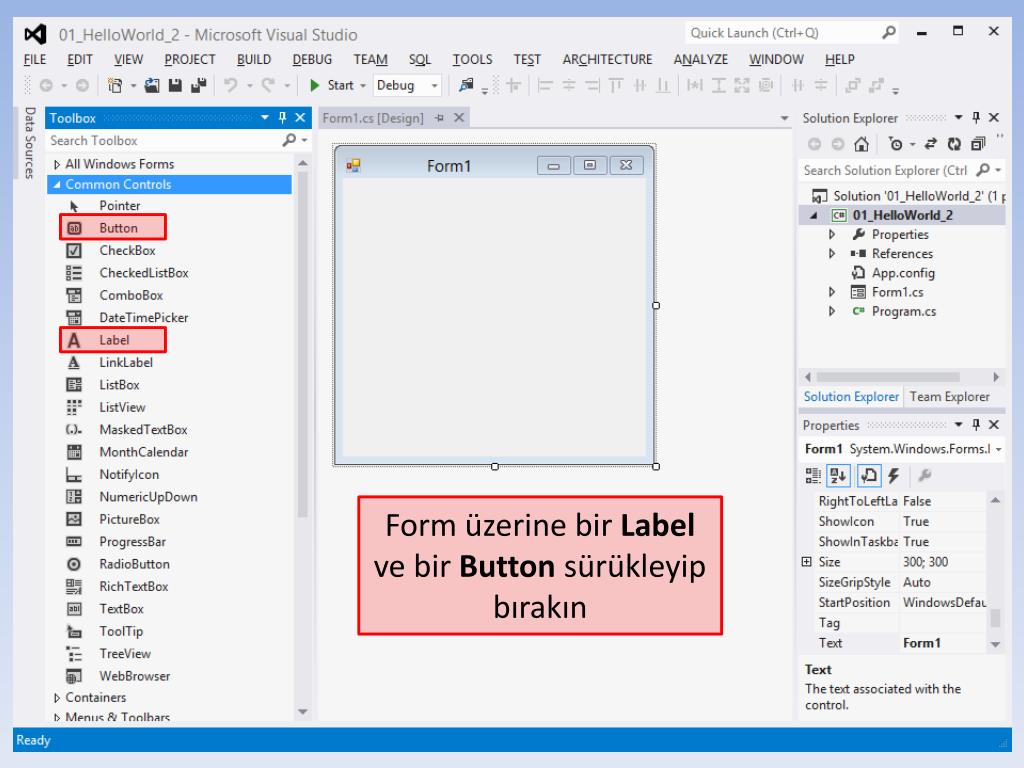The height and width of the screenshot is (768, 1024).
Task: Select the Label control in Toolbox
Action: point(112,340)
